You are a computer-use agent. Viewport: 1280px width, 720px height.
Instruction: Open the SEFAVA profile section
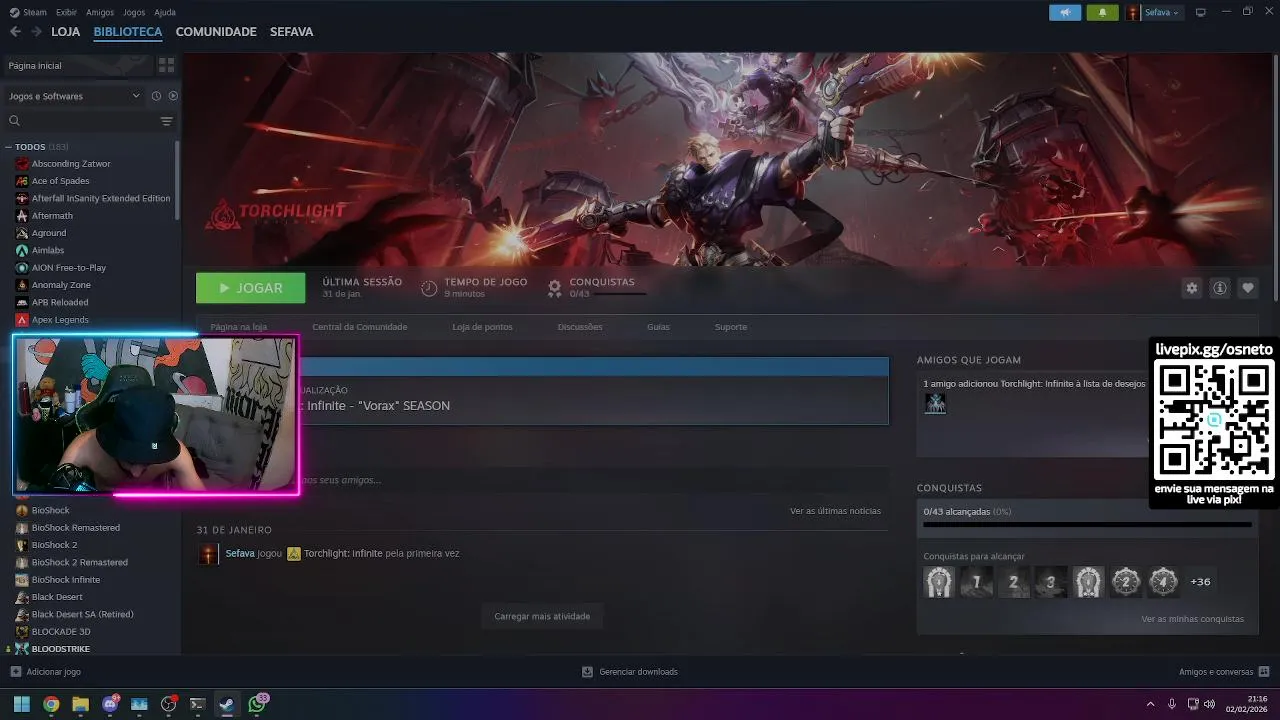click(291, 32)
